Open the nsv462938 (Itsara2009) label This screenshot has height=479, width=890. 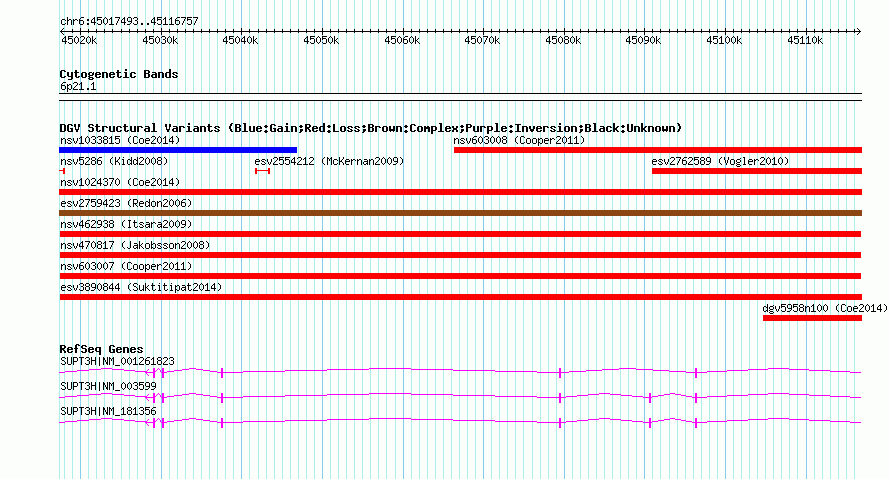(x=126, y=224)
